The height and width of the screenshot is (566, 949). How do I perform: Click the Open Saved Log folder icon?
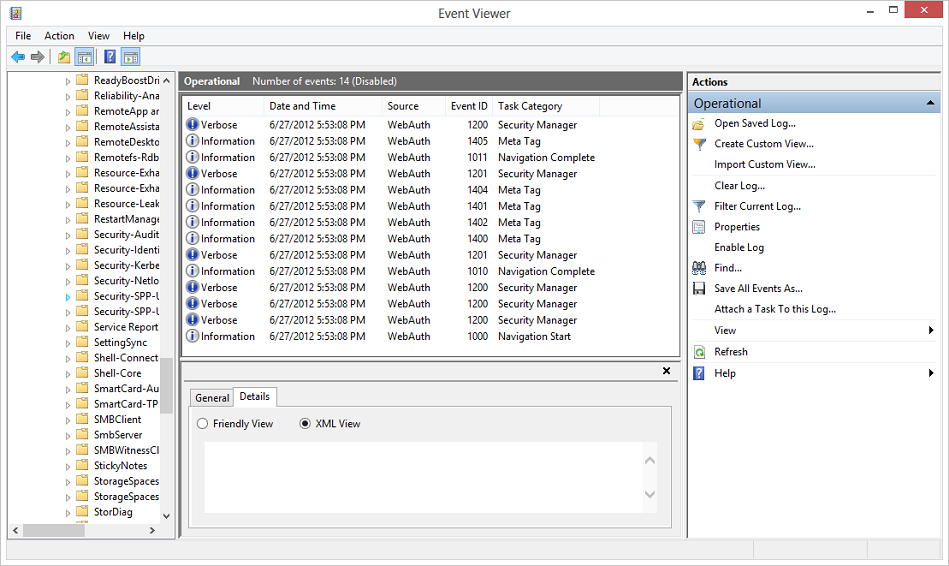(x=699, y=123)
